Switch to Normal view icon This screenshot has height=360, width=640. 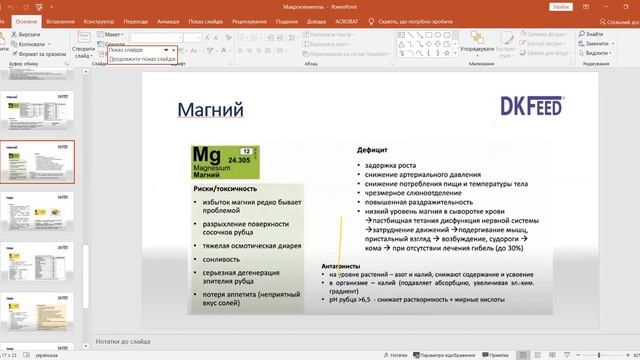tap(523, 355)
